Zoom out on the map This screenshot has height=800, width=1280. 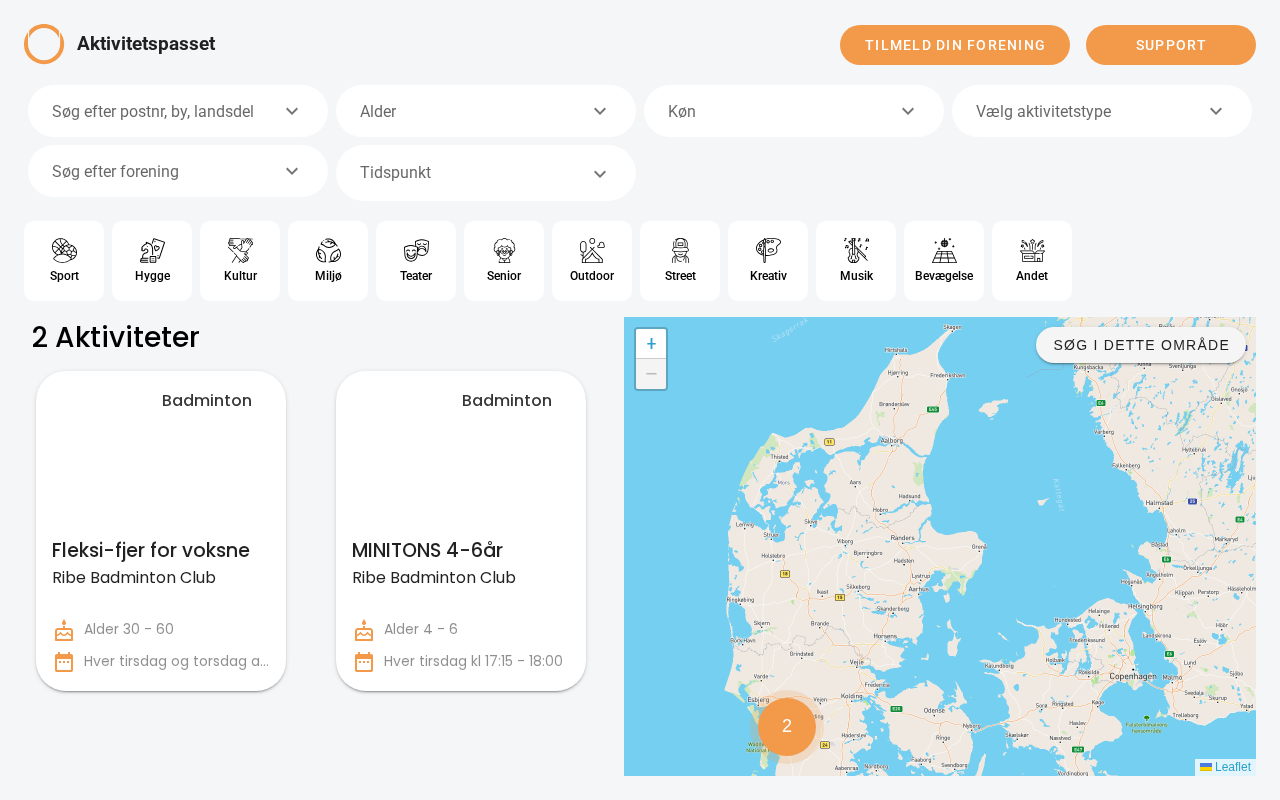[651, 374]
